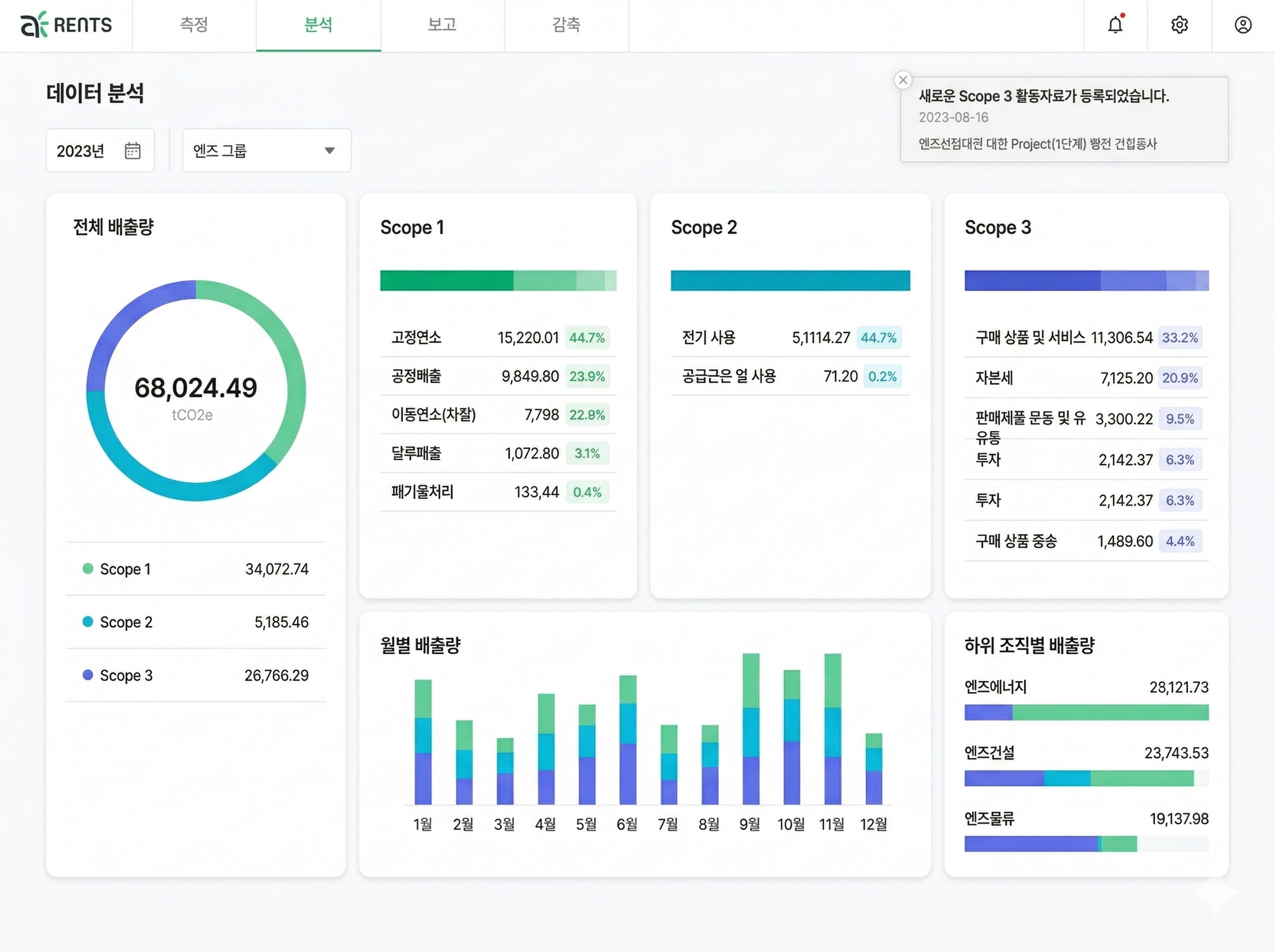Click the calendar icon next to 2023년

[133, 151]
